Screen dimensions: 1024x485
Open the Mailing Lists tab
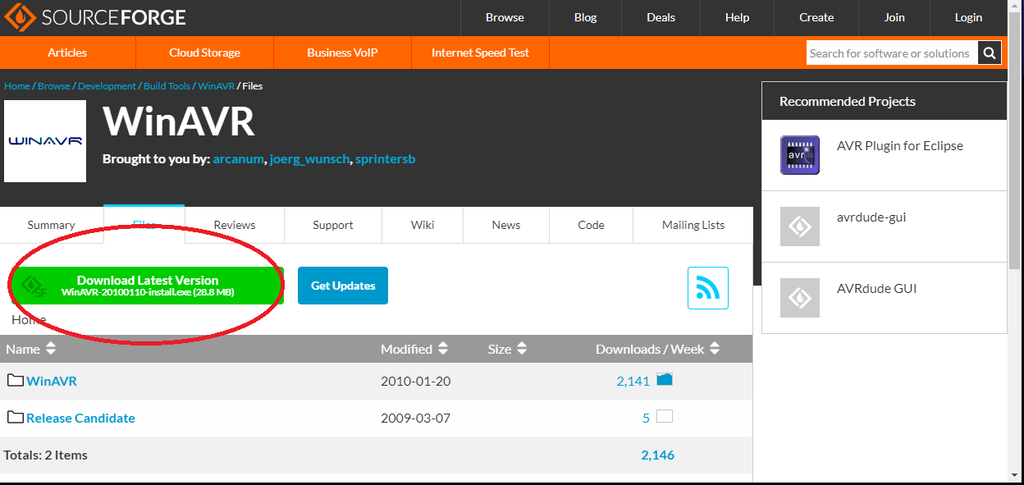693,225
